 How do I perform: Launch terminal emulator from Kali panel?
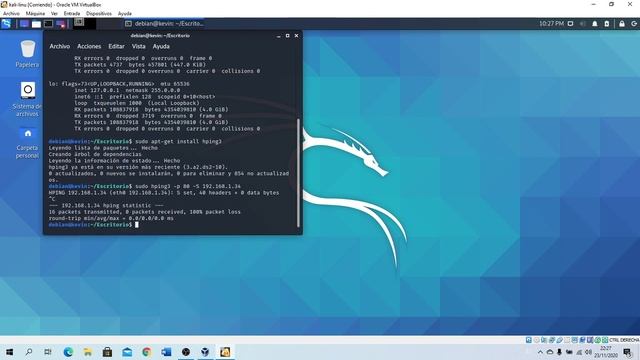pyautogui.click(x=48, y=24)
